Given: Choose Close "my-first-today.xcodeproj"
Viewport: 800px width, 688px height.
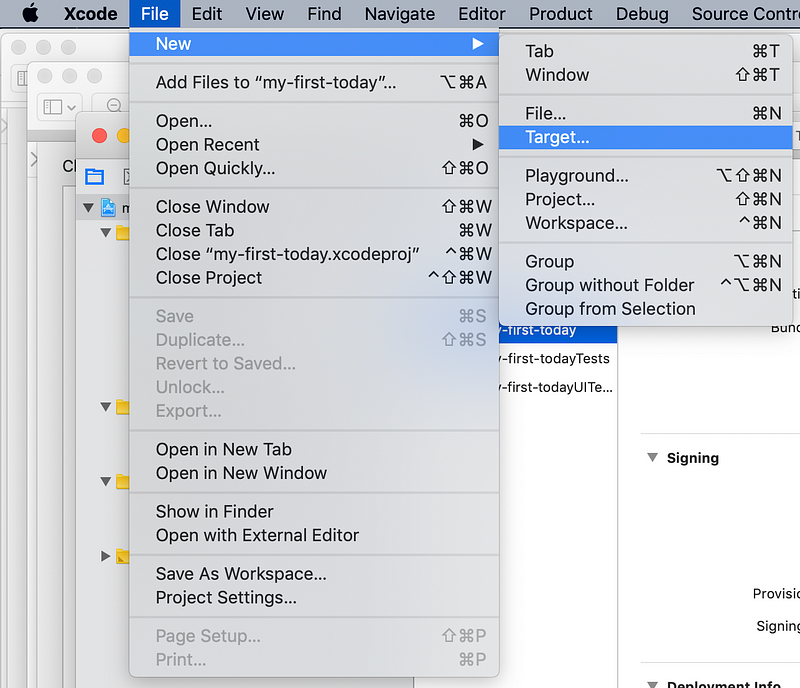Looking at the screenshot, I should pos(314,254).
